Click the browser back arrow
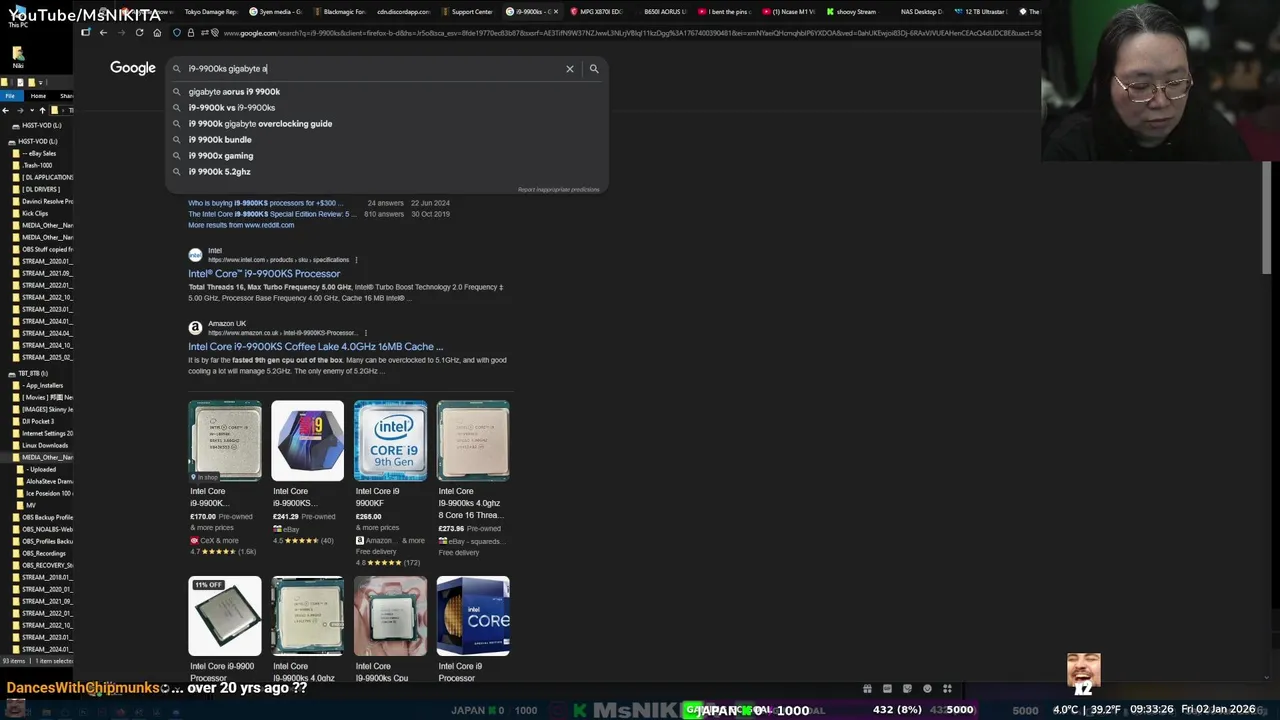 103,33
